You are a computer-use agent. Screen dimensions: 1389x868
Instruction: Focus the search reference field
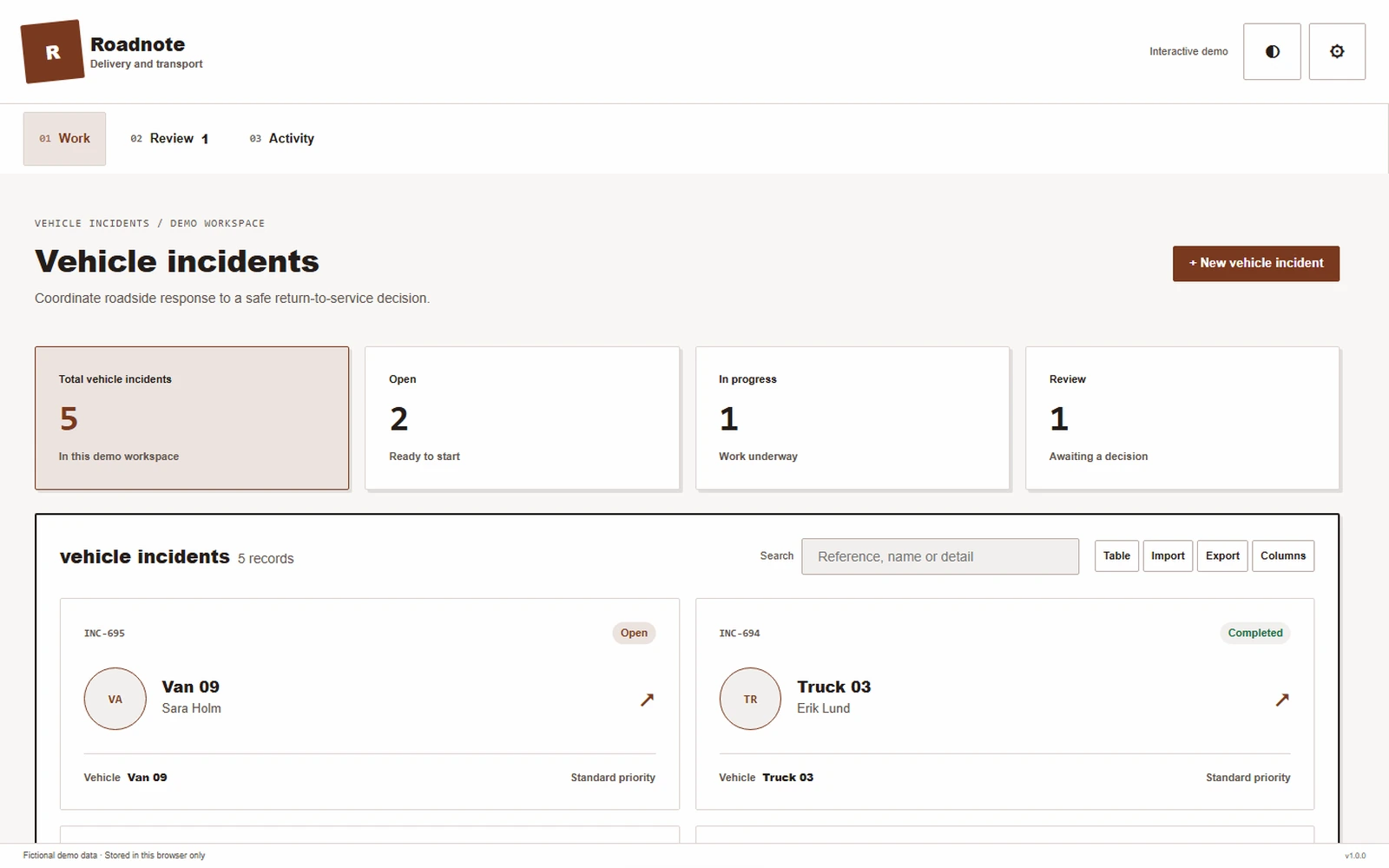[940, 556]
